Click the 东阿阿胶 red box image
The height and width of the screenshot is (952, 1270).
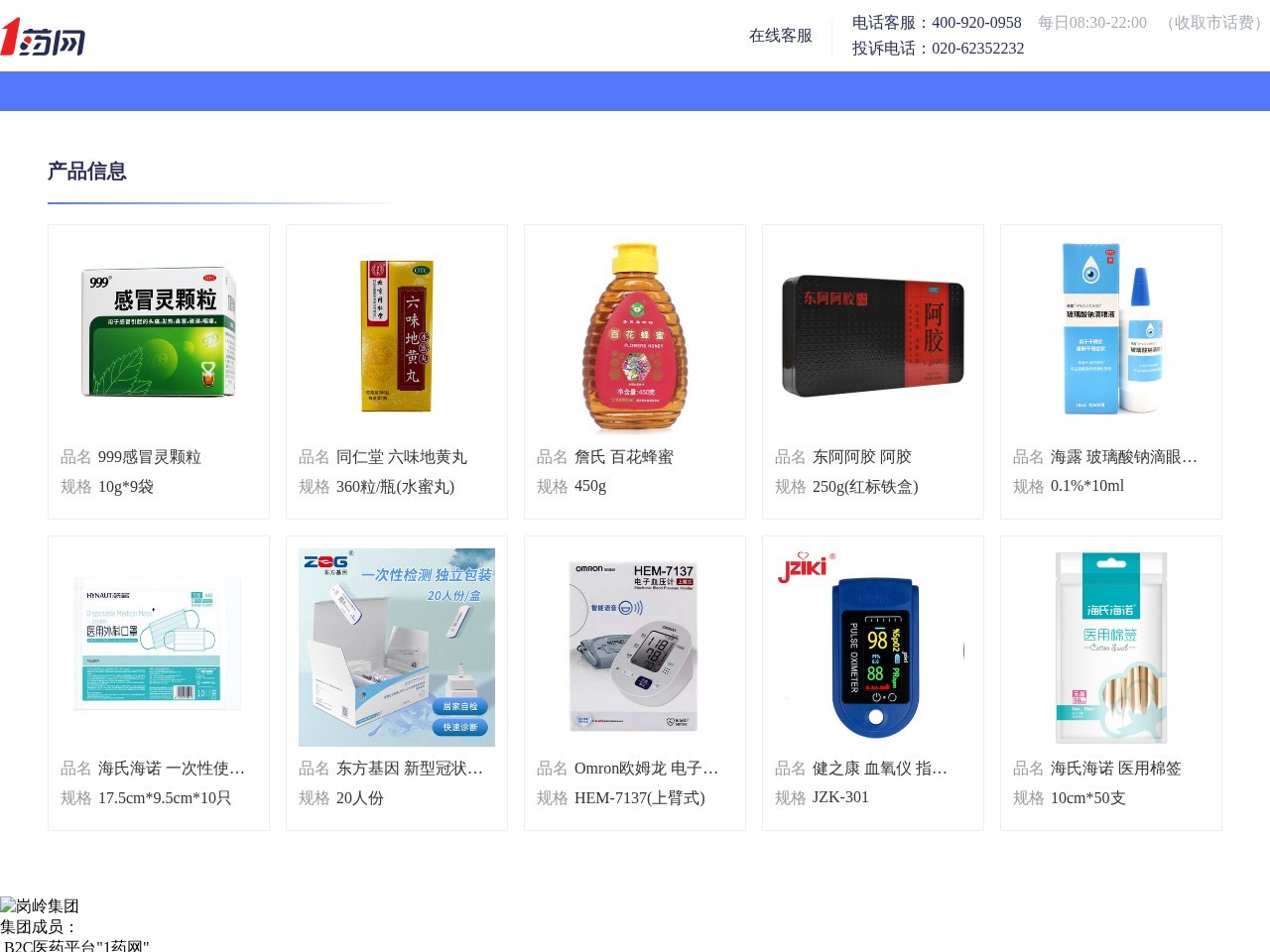pyautogui.click(x=873, y=336)
